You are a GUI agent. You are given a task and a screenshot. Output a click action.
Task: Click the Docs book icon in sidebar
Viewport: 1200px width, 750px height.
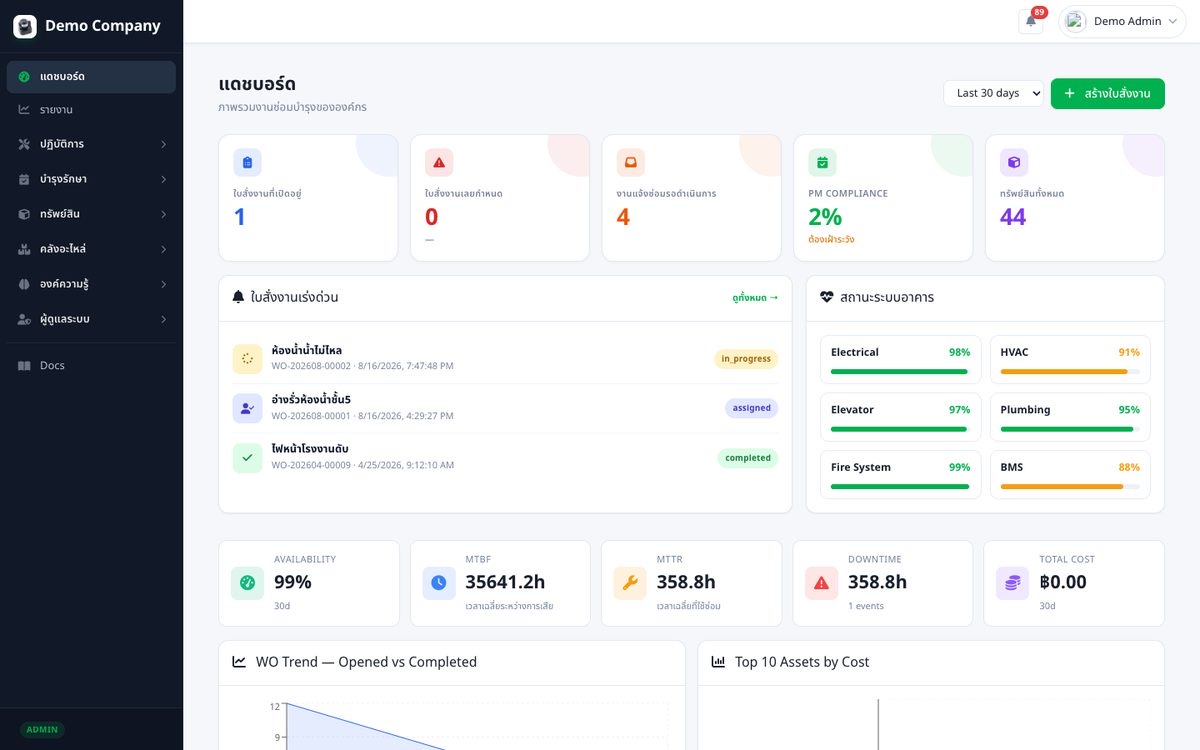coord(24,366)
